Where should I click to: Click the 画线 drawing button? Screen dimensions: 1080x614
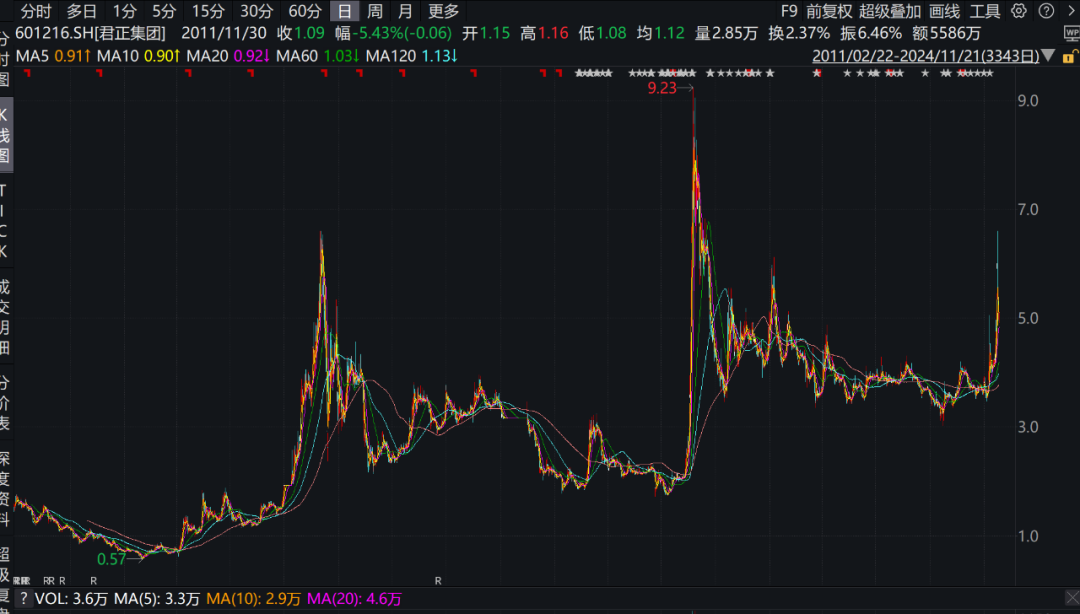[x=944, y=12]
